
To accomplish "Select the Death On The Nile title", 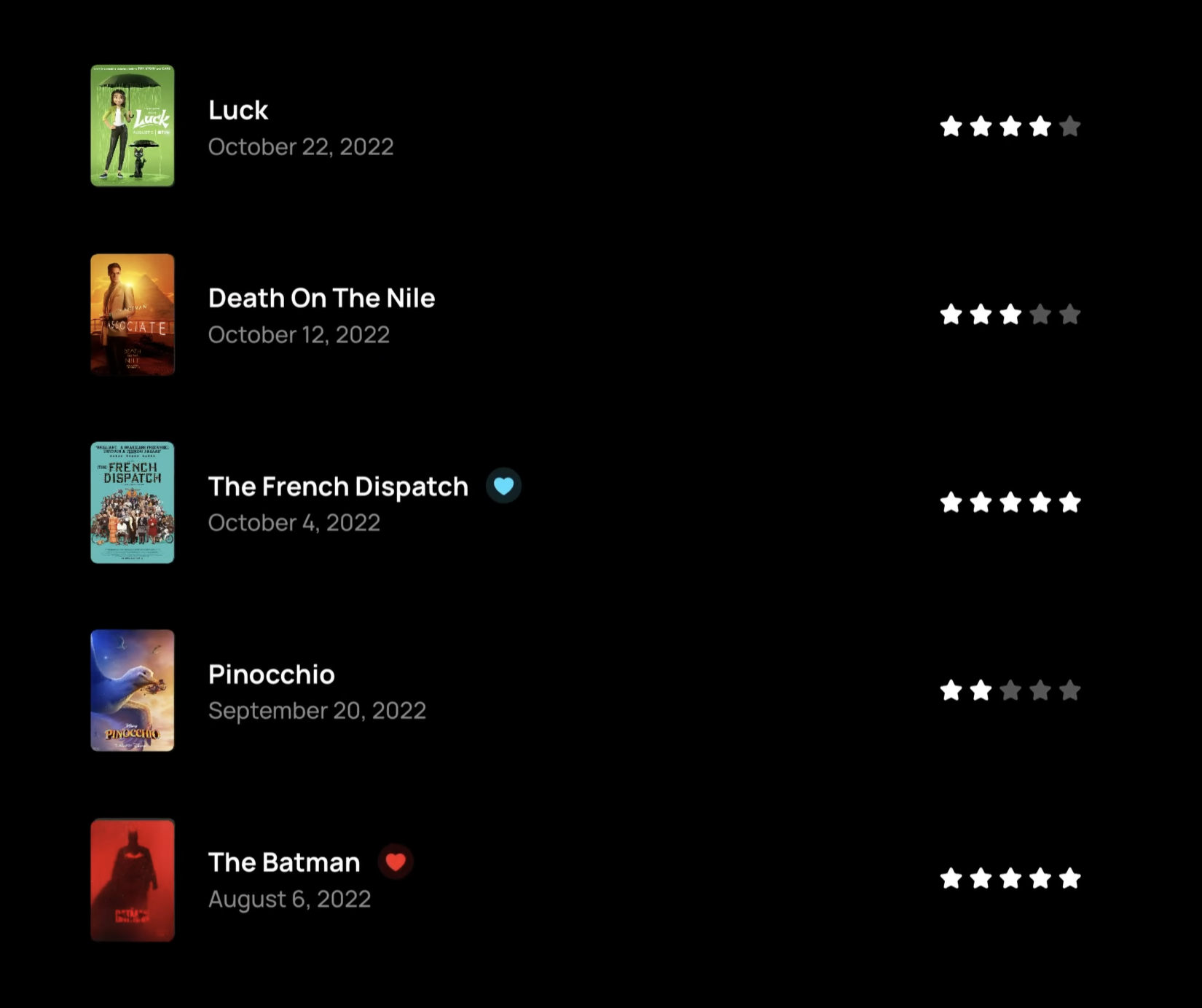I will click(321, 298).
